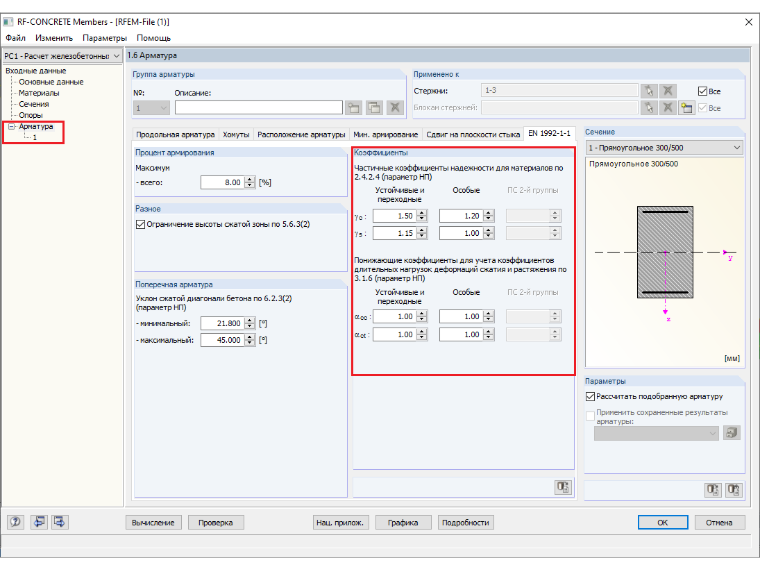Image resolution: width=760 pixels, height=570 pixels.
Task: Click the Отмена button
Action: tap(719, 522)
